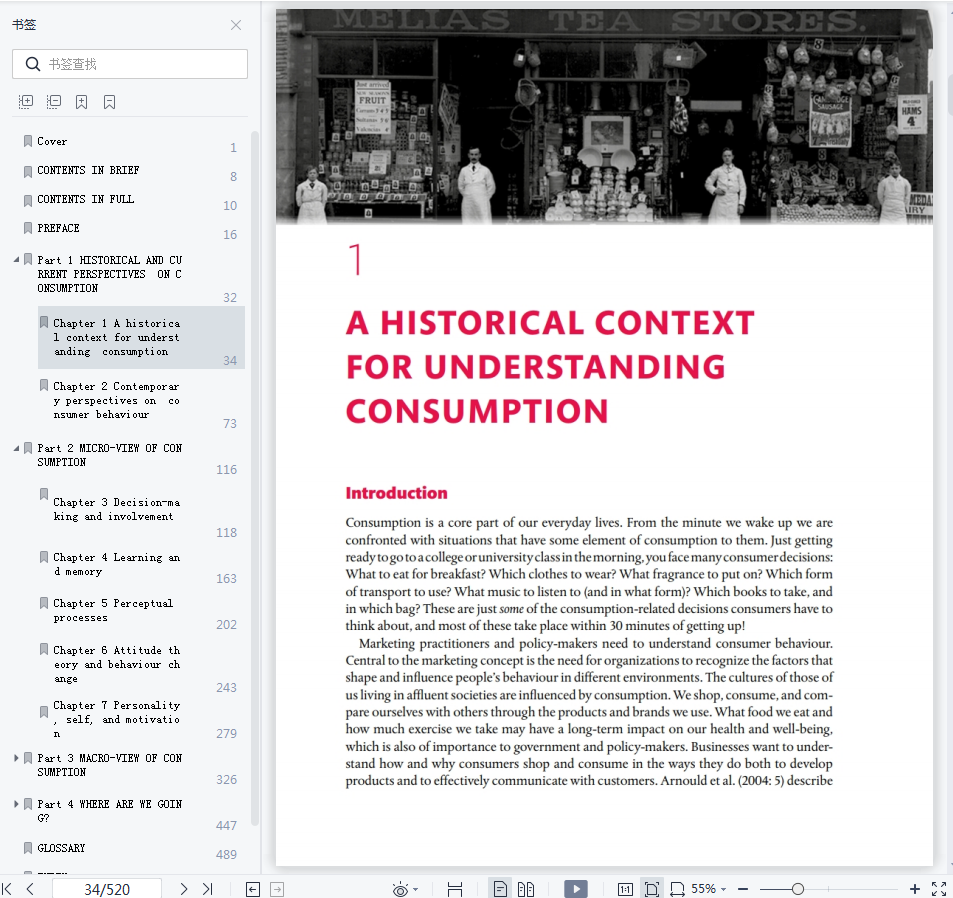Screen dimensions: 953x898
Task: Expand Part 3 MACRO-VIEW OF CONSUMPTION
Action: coord(16,758)
